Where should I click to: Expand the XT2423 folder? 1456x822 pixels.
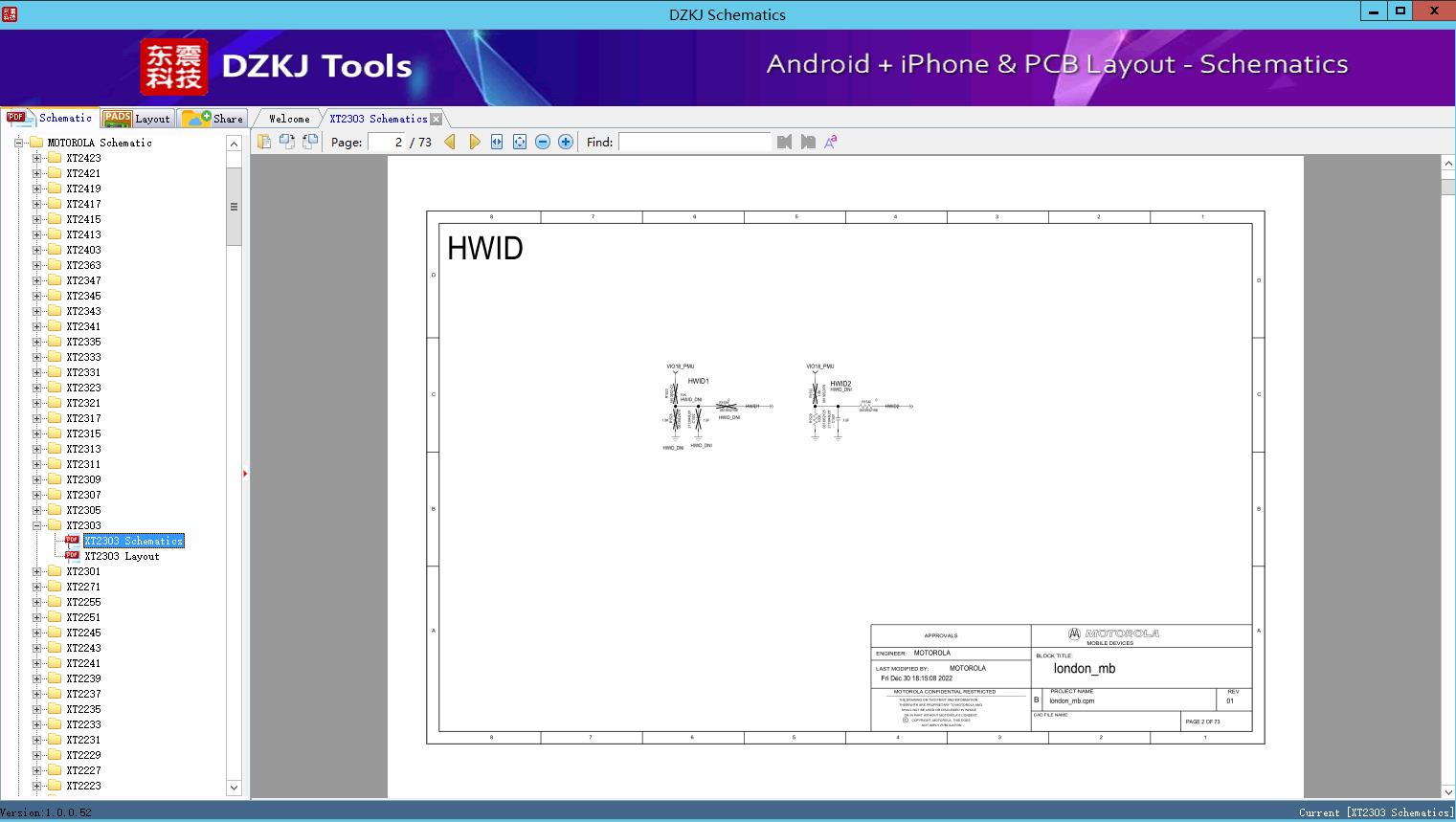[36, 158]
